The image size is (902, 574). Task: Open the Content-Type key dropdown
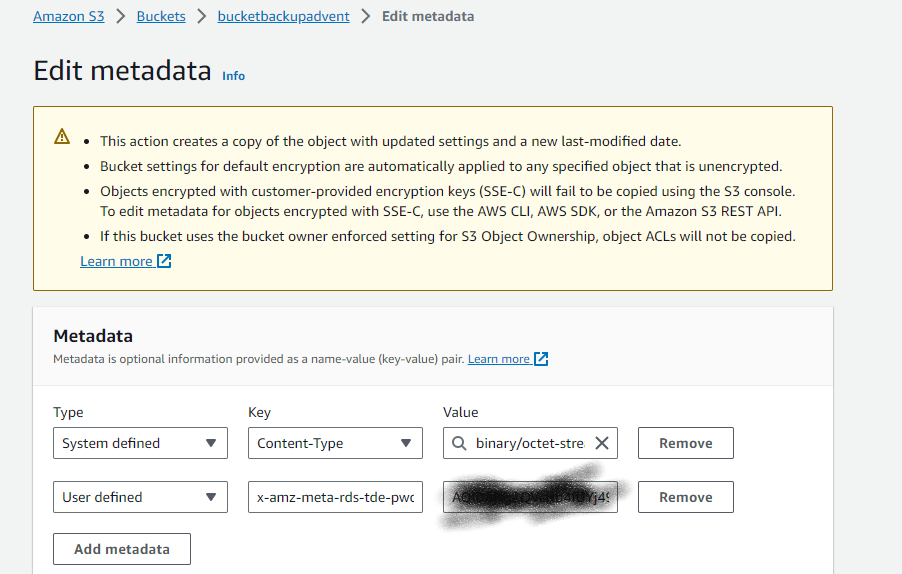pyautogui.click(x=335, y=443)
